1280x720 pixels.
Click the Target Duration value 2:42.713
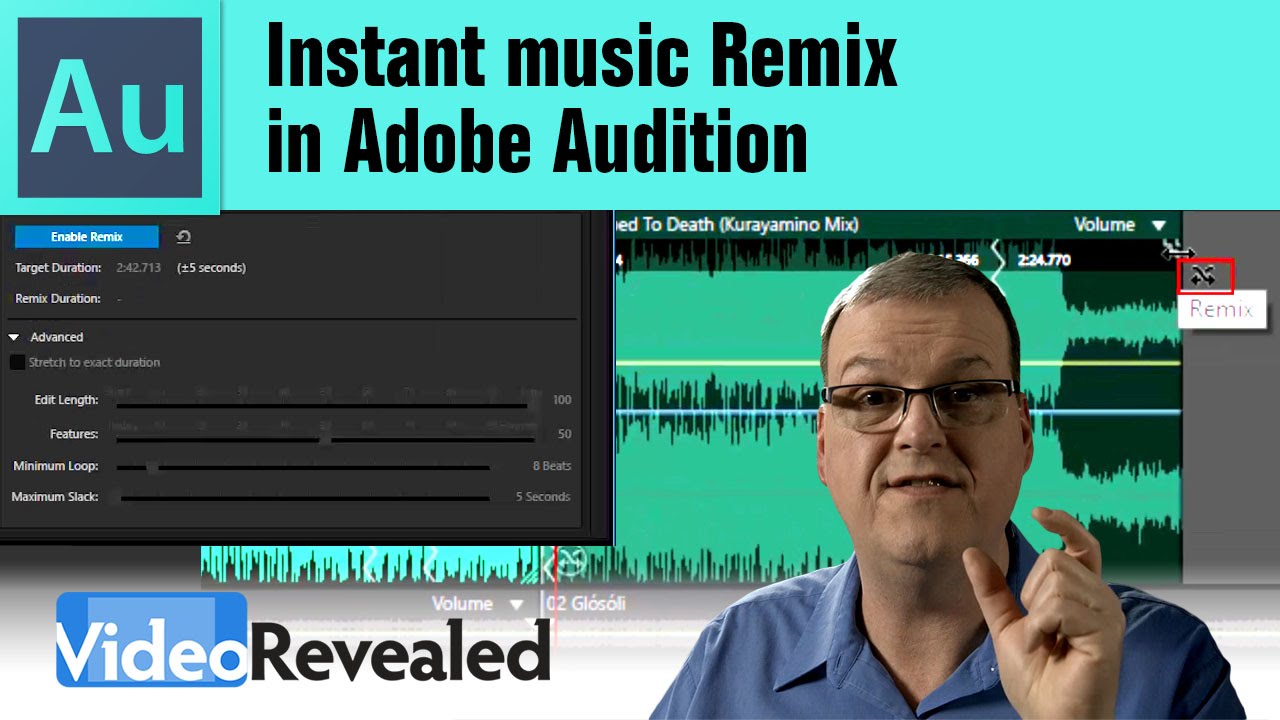pyautogui.click(x=138, y=267)
